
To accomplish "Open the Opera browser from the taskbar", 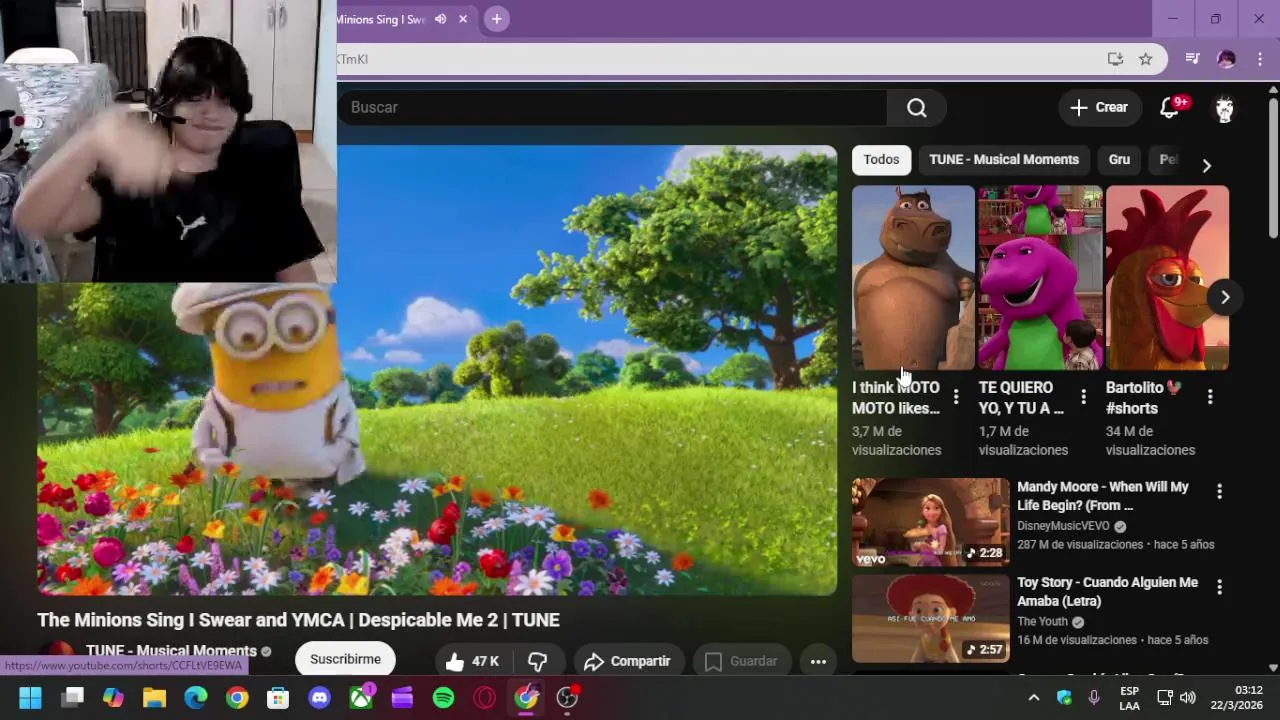I will [x=485, y=698].
